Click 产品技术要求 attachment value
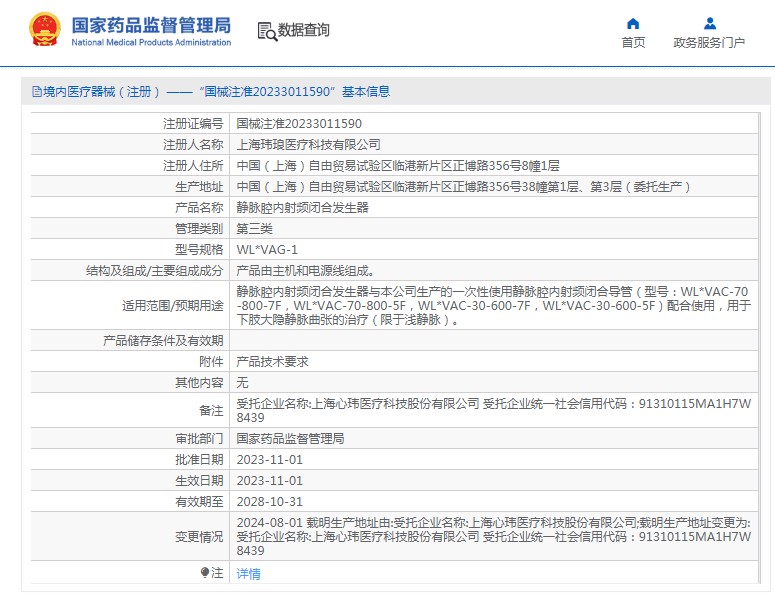Screen dimensions: 775x603 point(272,361)
